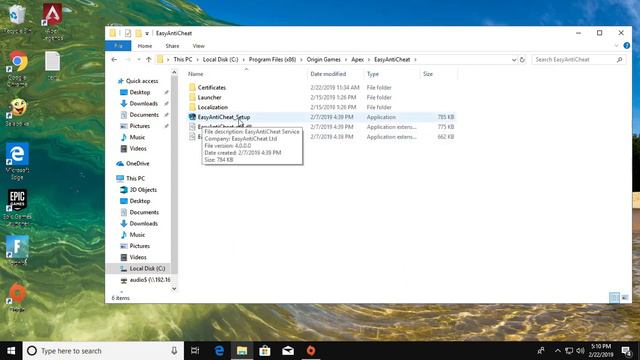
Task: Open Customize Quick Access Toolbar dropdown
Action: pyautogui.click(x=147, y=33)
